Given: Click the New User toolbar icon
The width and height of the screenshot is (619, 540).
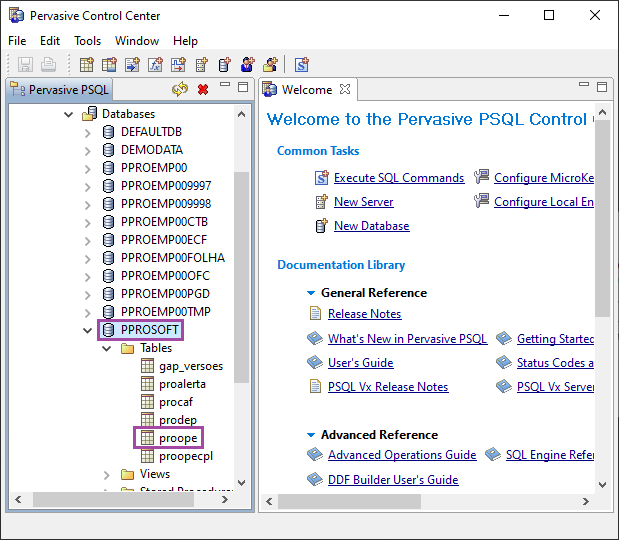Looking at the screenshot, I should tap(248, 65).
